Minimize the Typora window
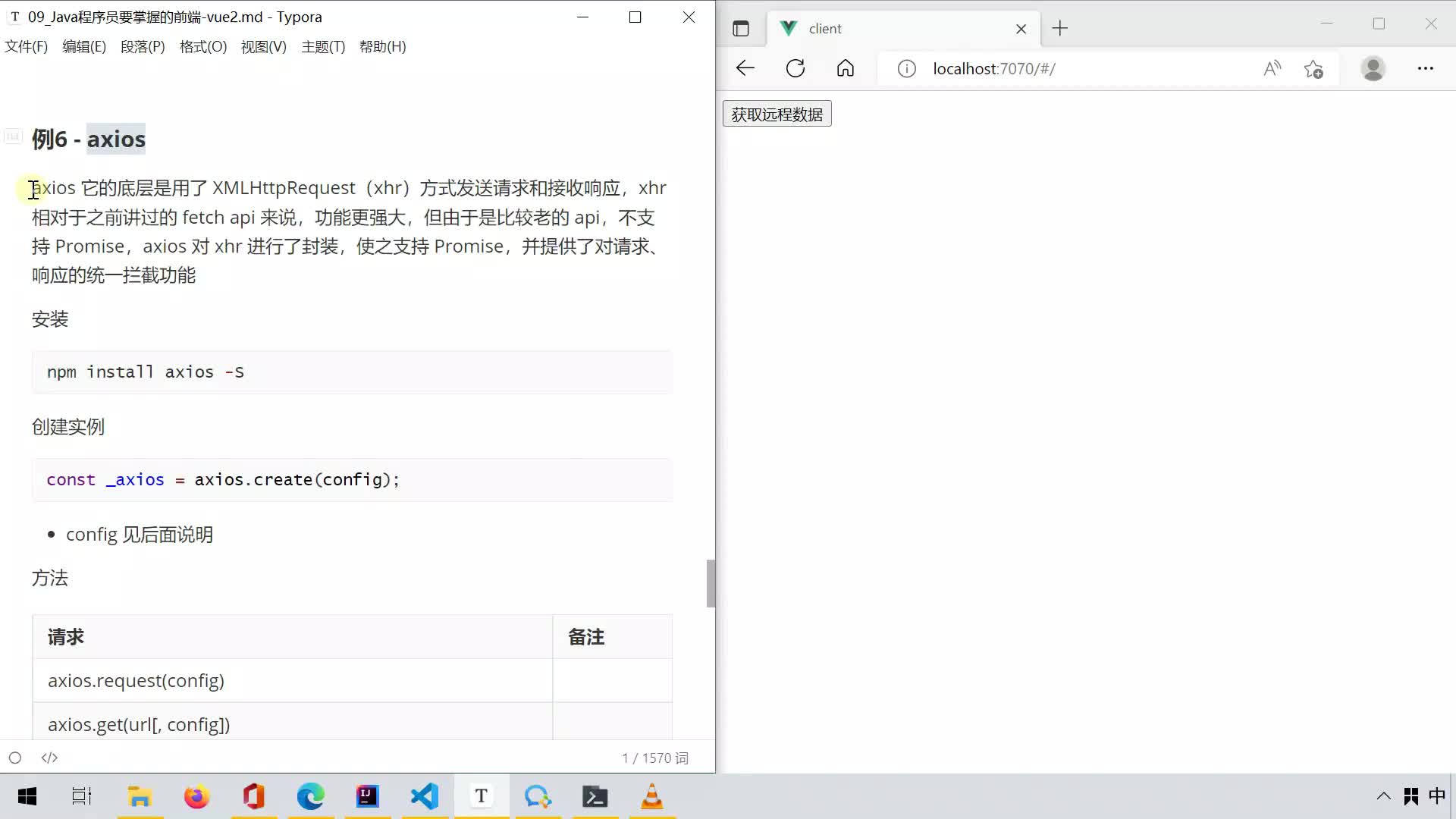This screenshot has width=1456, height=819. 583,17
